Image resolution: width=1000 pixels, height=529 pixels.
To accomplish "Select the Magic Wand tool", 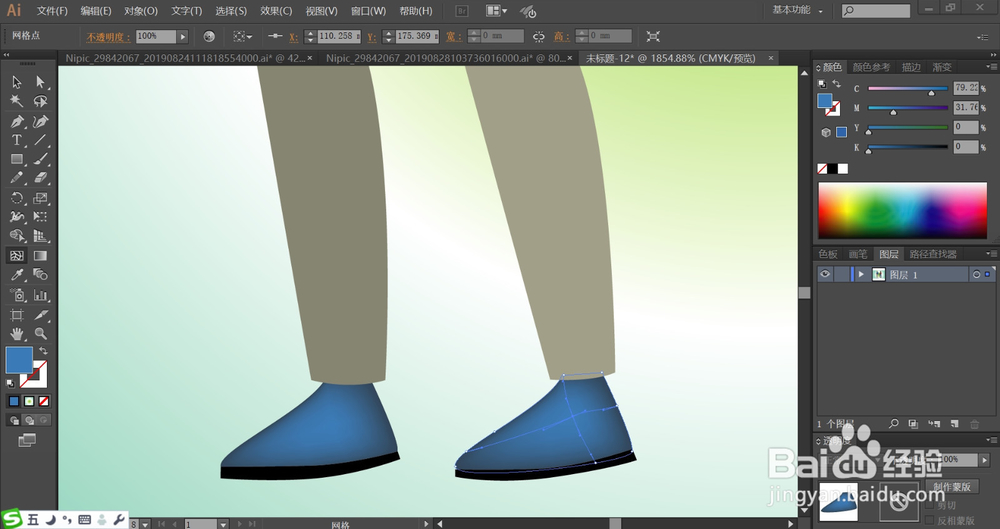I will pyautogui.click(x=17, y=101).
